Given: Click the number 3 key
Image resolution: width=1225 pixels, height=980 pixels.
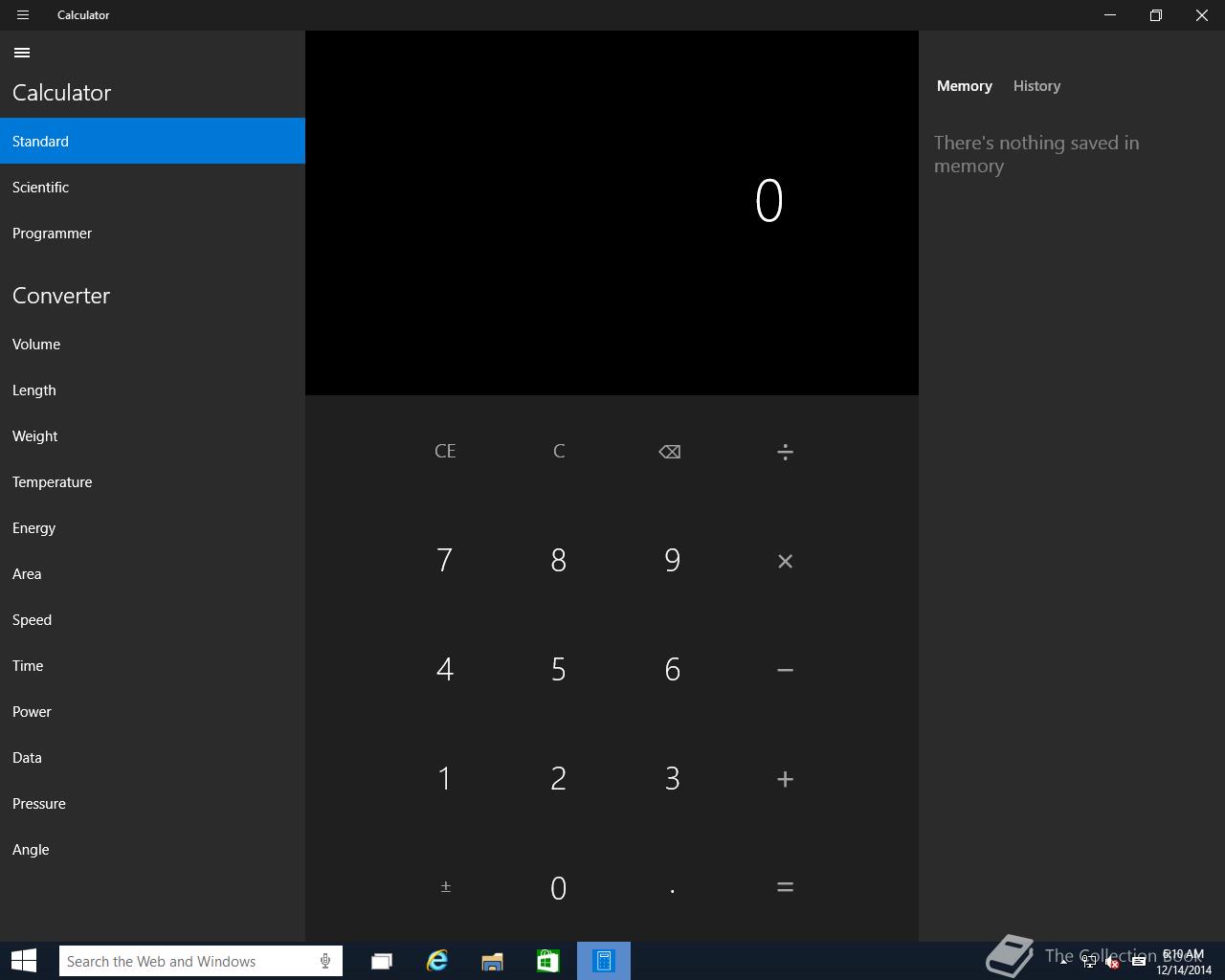Looking at the screenshot, I should (672, 778).
